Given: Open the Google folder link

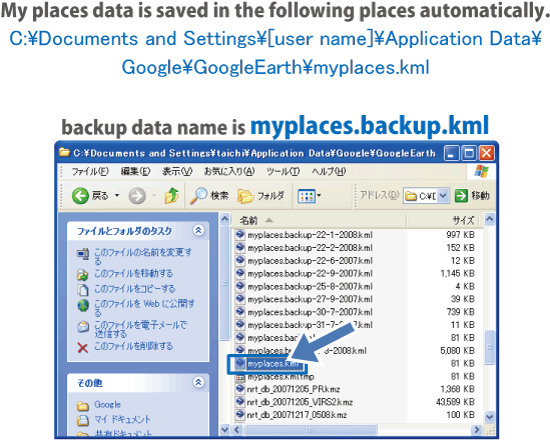Looking at the screenshot, I should click(107, 405).
